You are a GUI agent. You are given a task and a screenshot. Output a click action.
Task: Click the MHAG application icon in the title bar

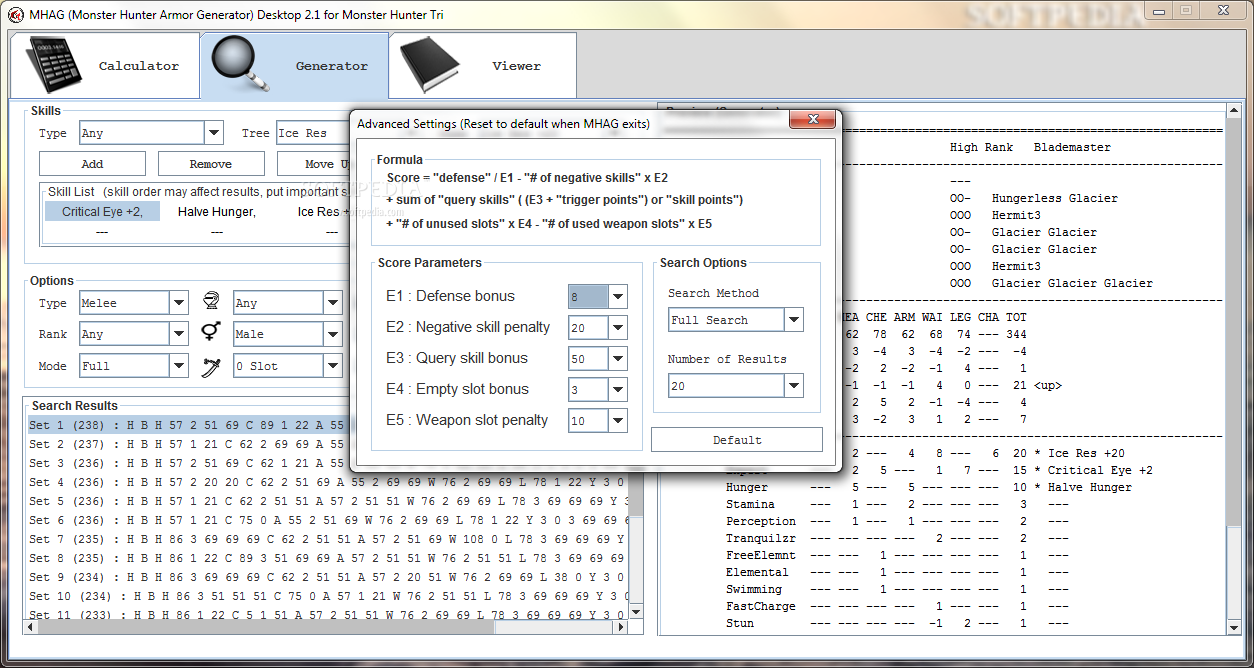click(x=16, y=15)
